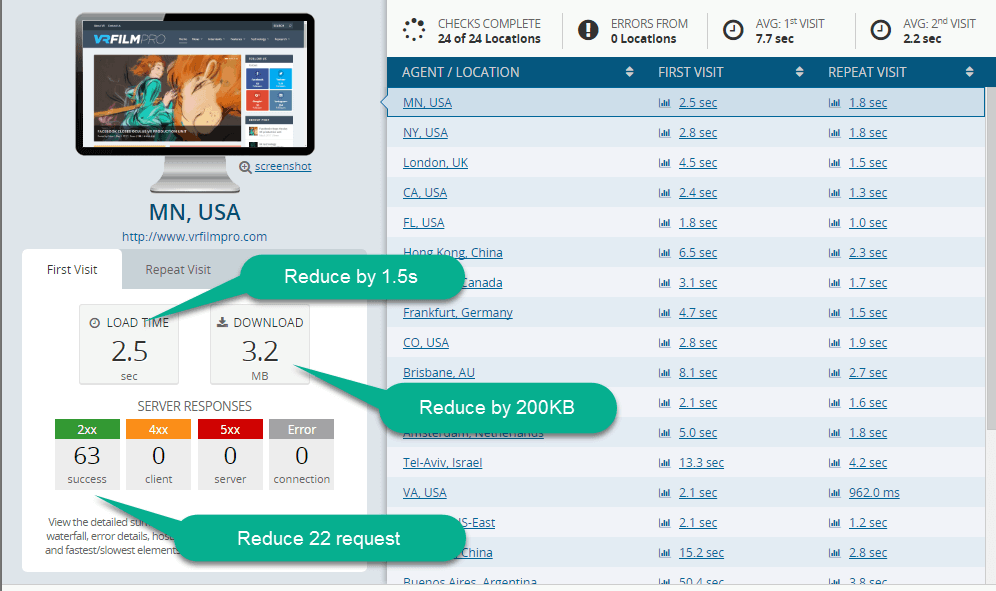
Task: Select the VA, USA location link
Action: 424,492
